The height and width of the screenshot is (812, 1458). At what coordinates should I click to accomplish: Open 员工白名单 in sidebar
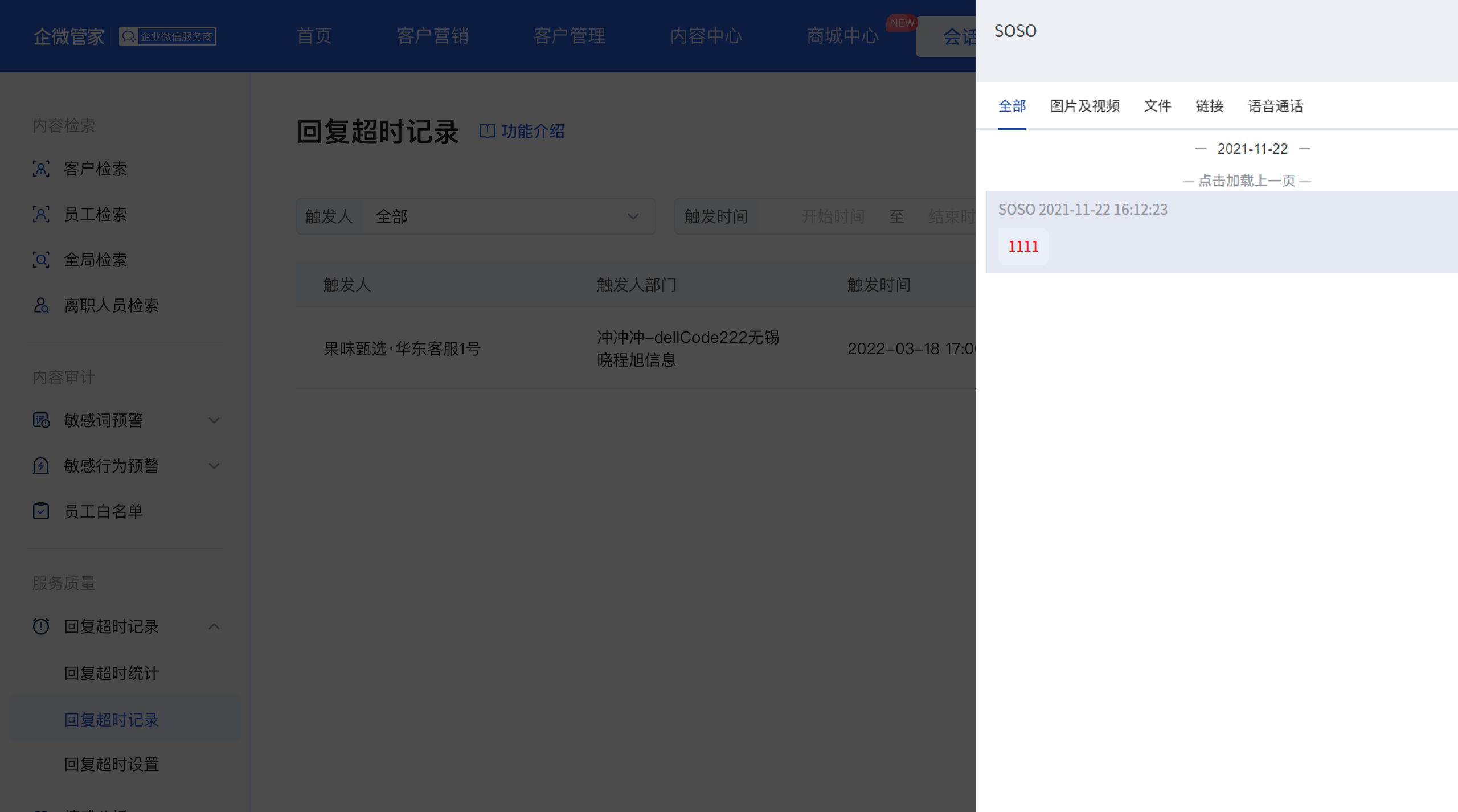click(104, 511)
